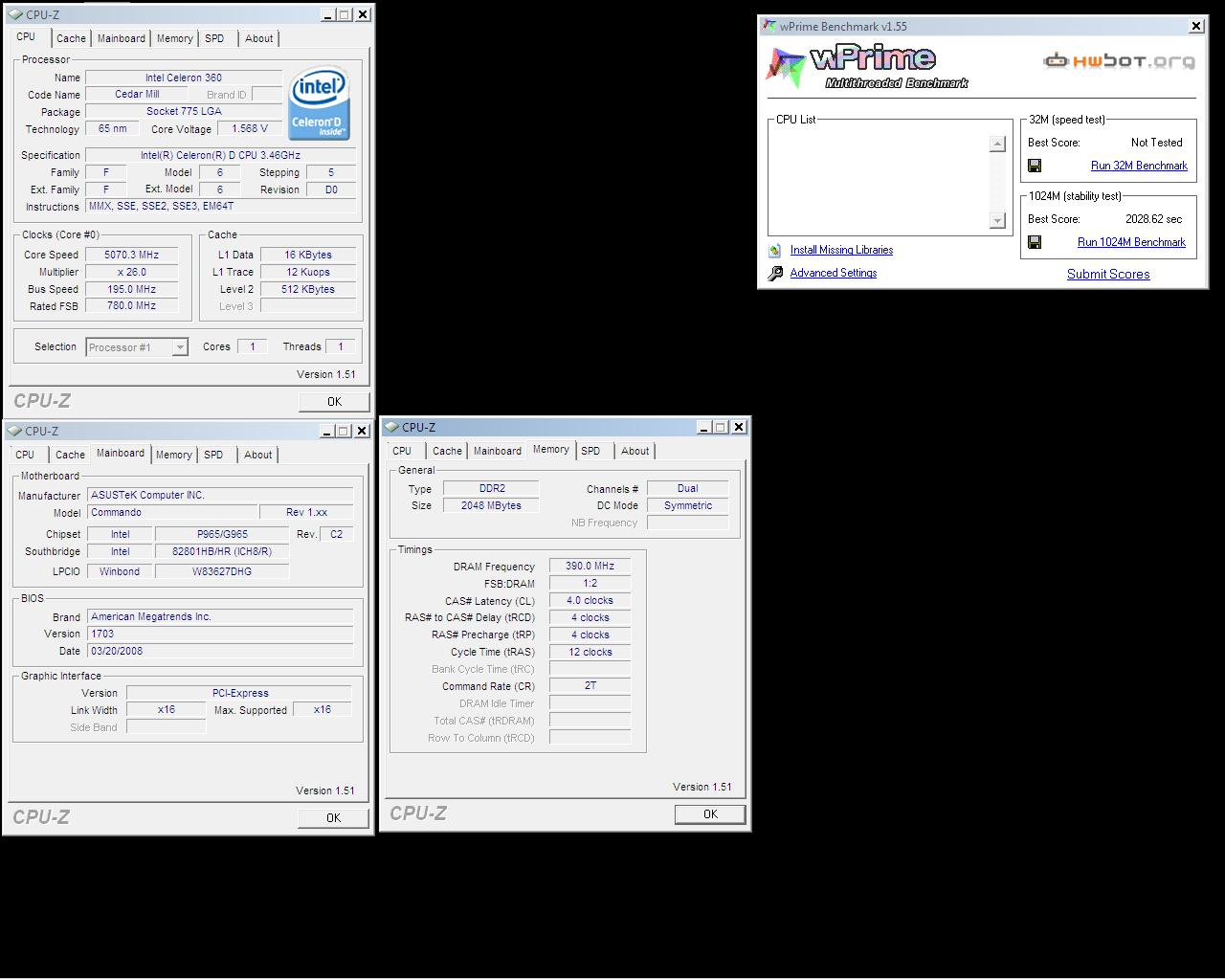
Task: Click the CPU-Z title icon in Memory window
Action: 393,427
